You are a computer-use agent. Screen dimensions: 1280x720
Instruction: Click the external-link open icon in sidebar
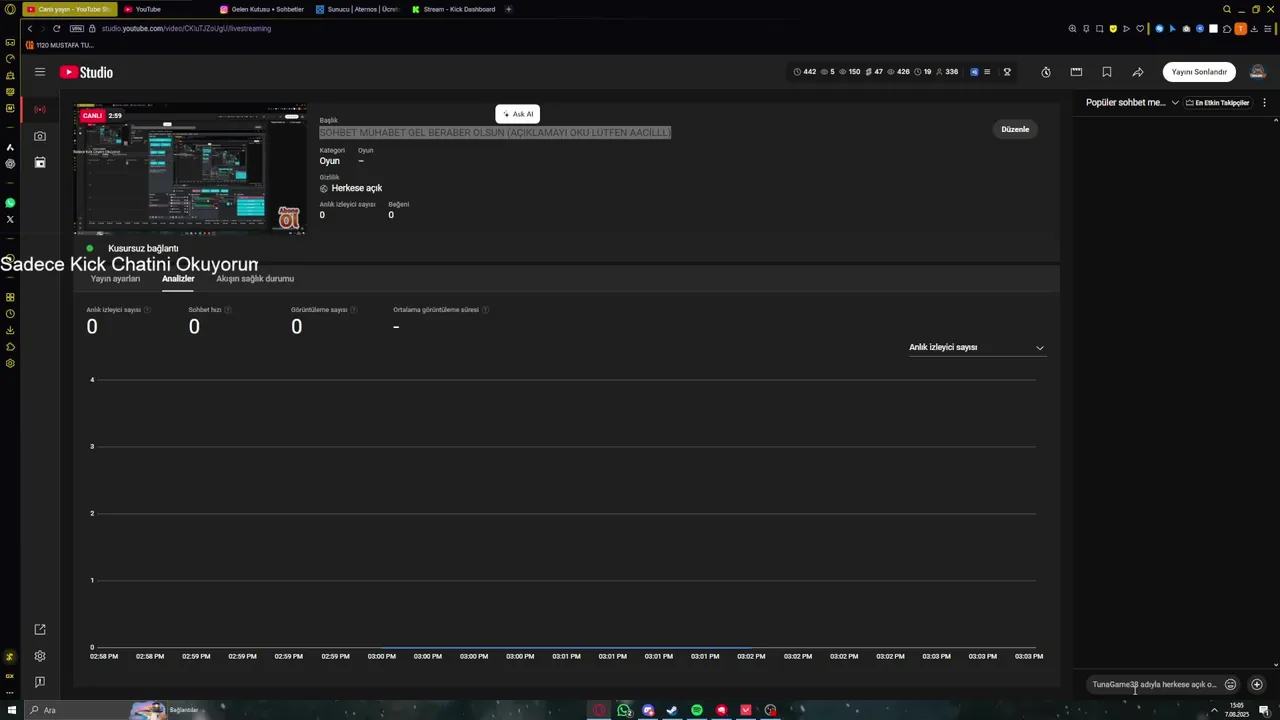click(x=40, y=629)
